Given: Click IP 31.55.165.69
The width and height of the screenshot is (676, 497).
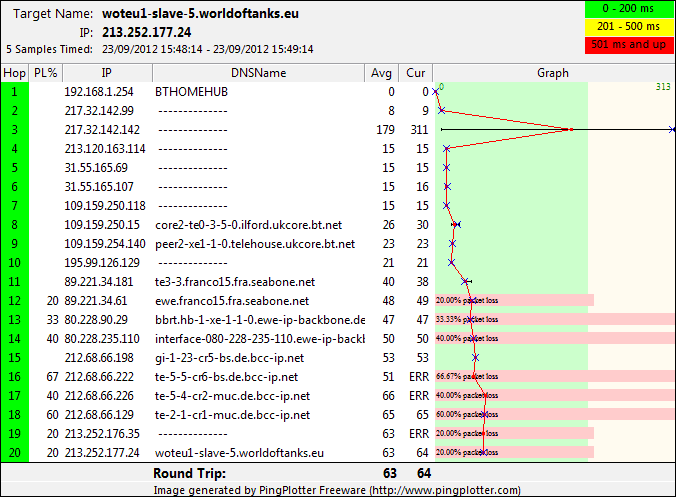Looking at the screenshot, I should click(x=96, y=168).
